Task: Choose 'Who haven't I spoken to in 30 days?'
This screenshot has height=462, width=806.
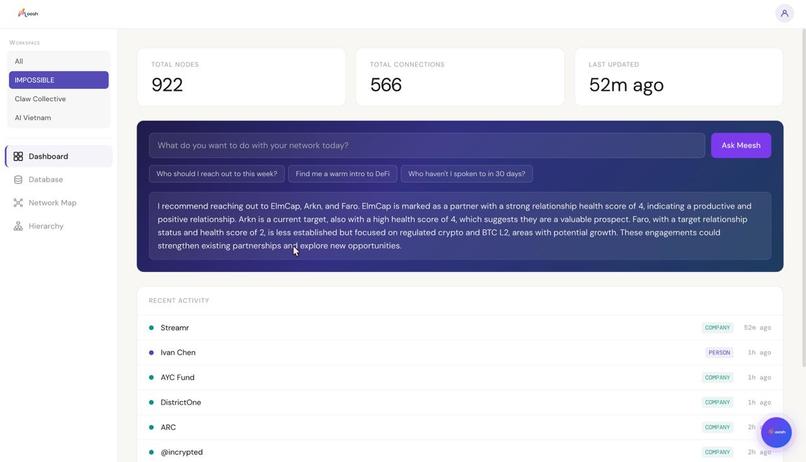Action: pos(467,174)
